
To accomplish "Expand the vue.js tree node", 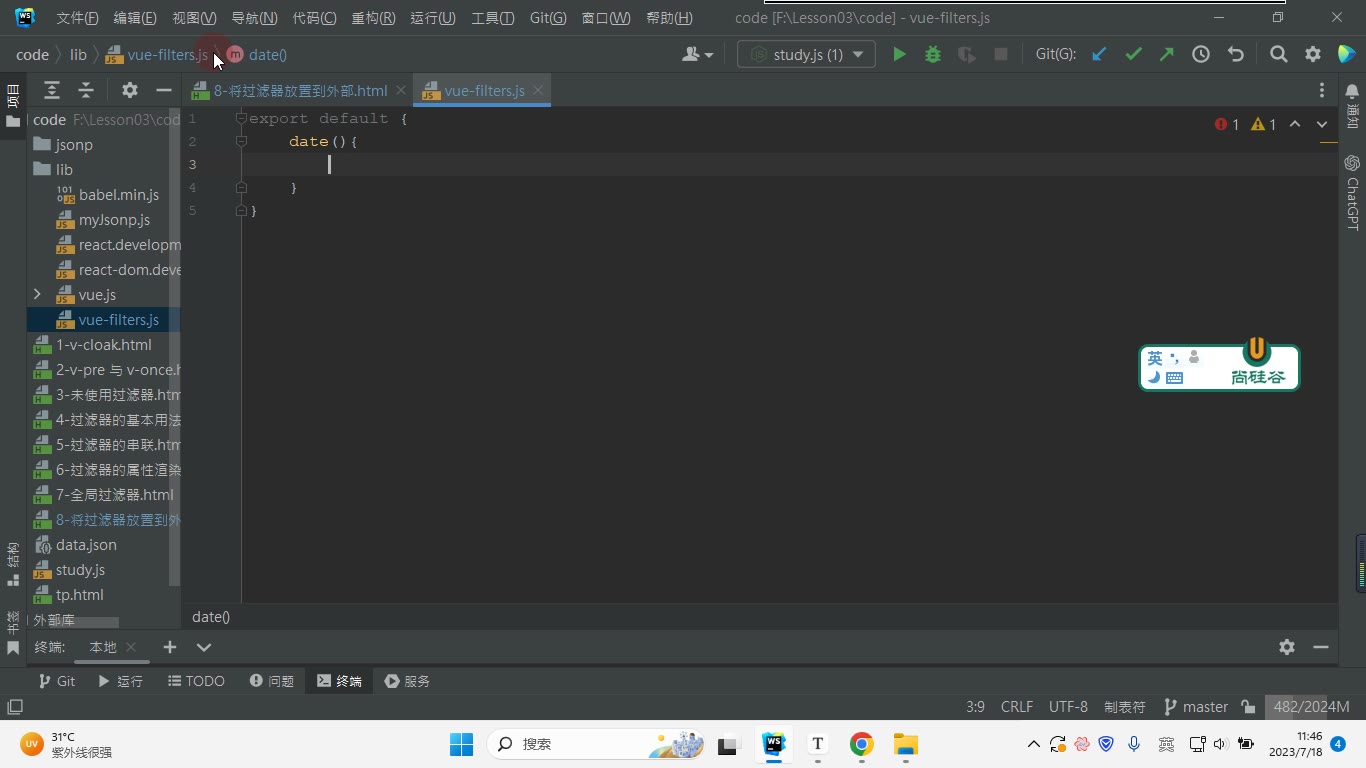I will click(37, 294).
